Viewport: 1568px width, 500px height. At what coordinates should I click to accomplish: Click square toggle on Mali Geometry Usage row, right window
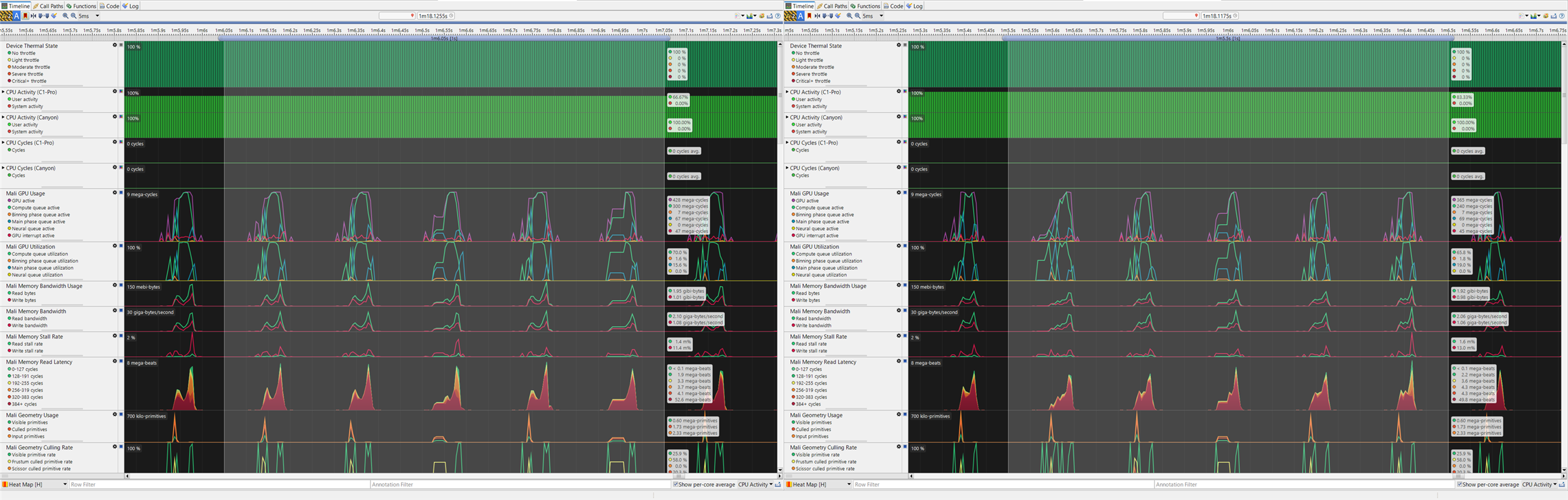click(x=905, y=414)
